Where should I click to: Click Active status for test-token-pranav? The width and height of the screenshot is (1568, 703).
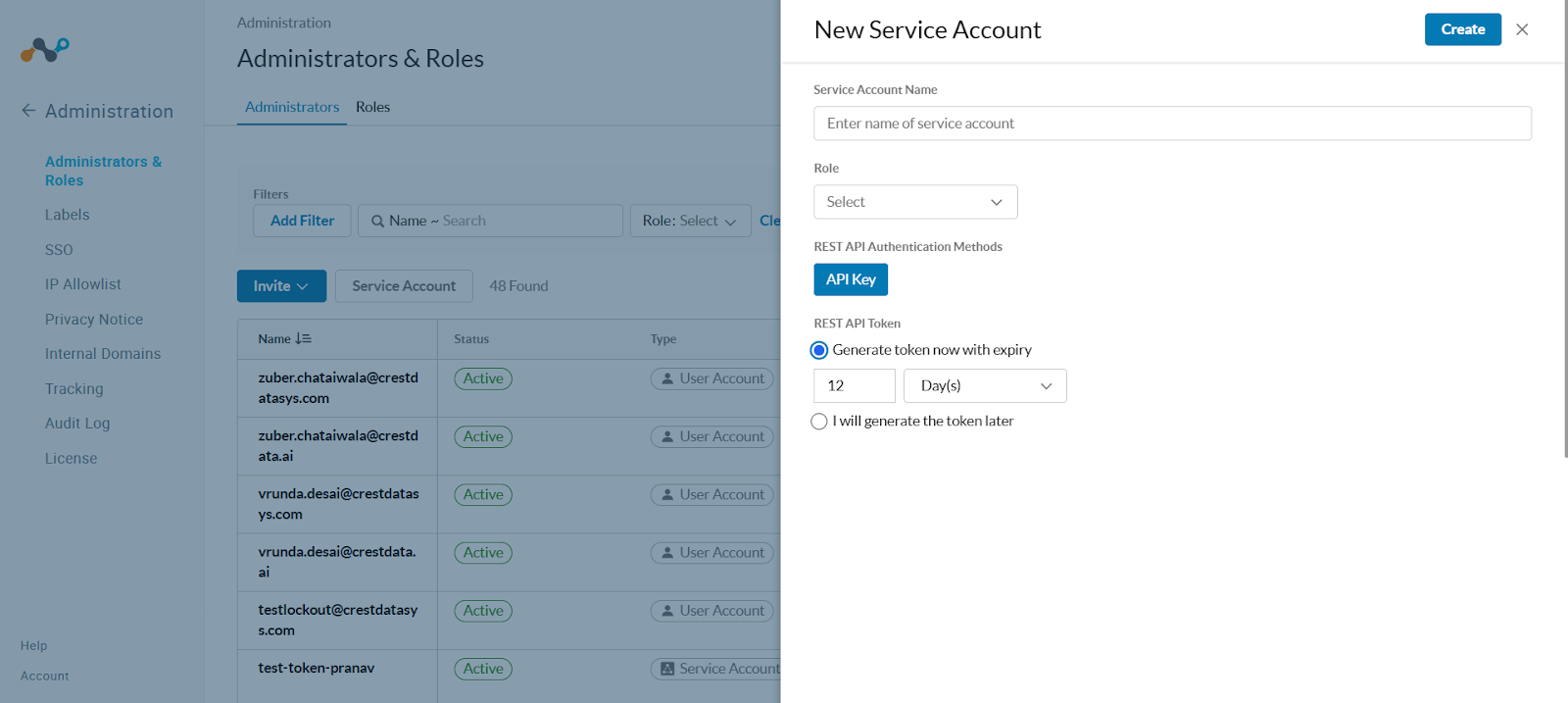click(483, 669)
